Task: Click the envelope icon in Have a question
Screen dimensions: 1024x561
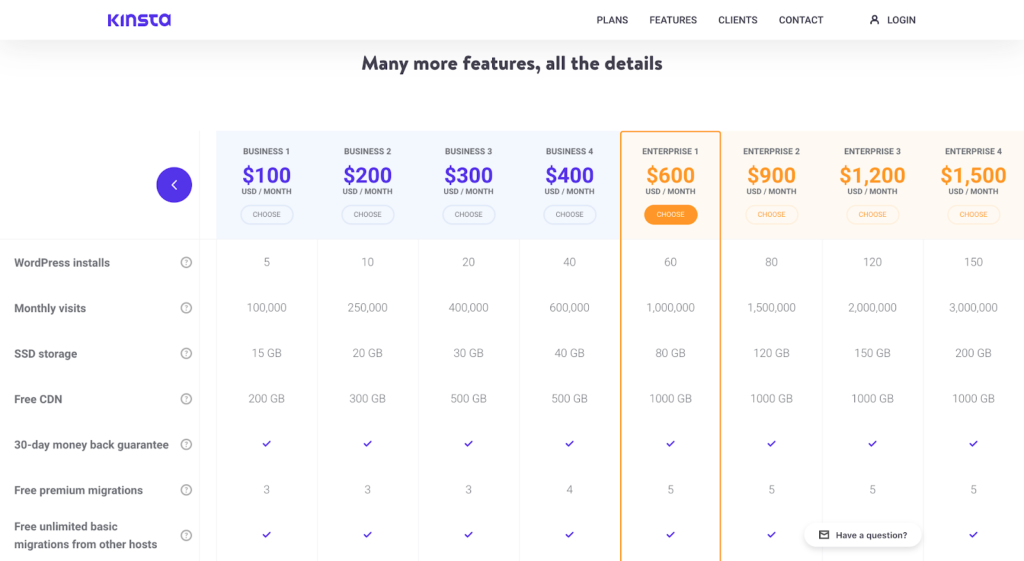Action: 824,535
